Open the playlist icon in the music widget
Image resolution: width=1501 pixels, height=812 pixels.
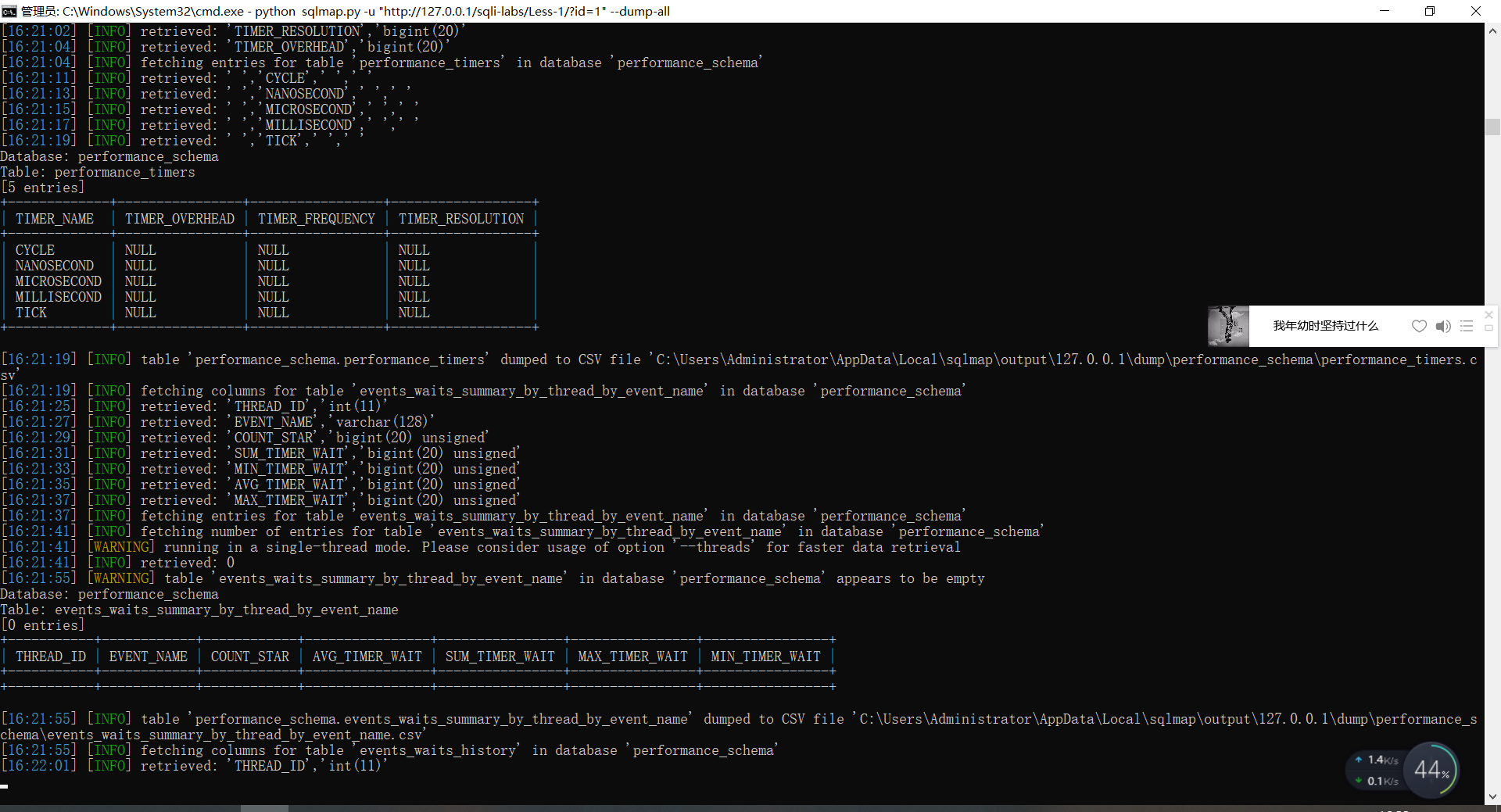1467,327
